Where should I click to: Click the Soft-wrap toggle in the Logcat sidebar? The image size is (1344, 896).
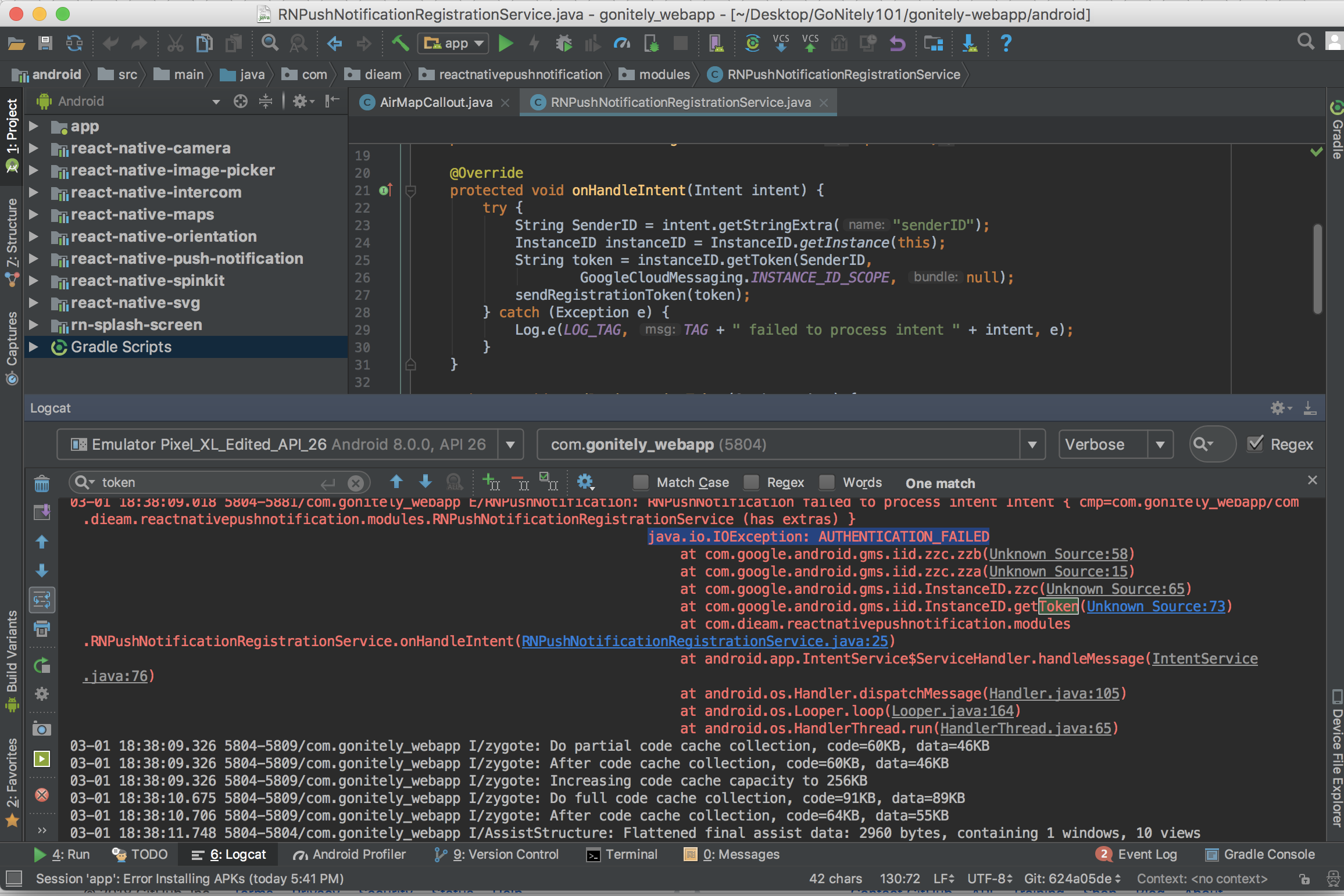pos(42,600)
